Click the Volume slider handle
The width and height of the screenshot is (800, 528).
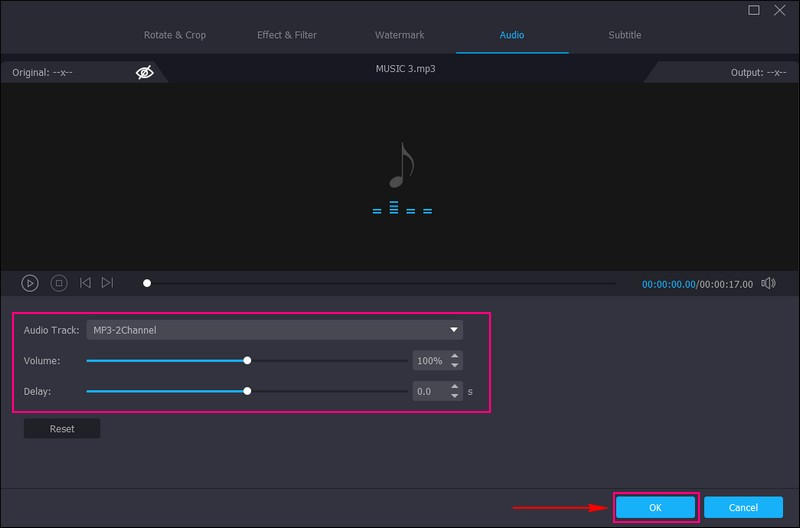coord(247,361)
